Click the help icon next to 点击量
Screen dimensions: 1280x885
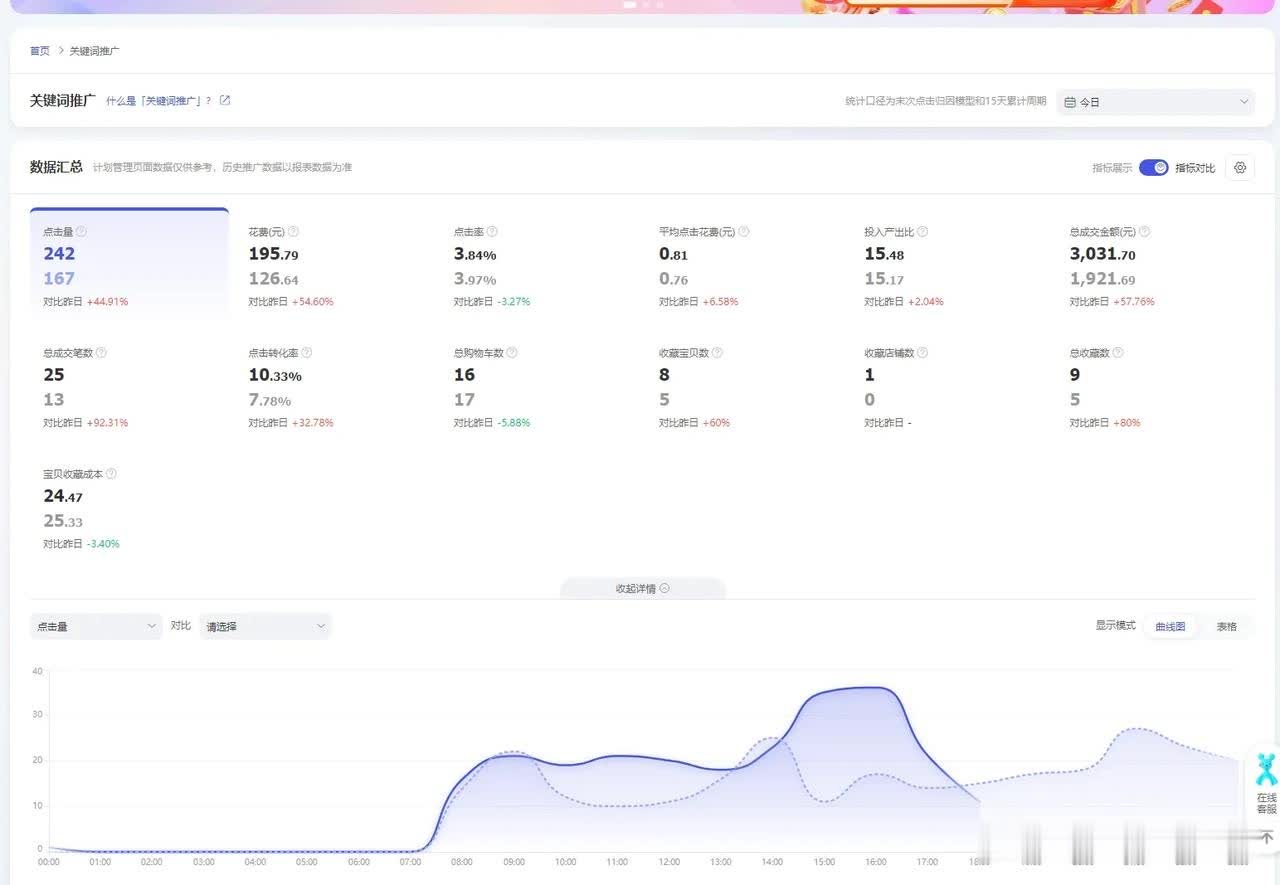81,231
